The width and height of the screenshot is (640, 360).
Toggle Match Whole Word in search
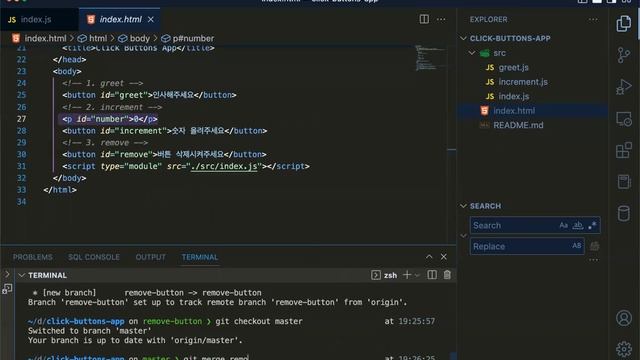578,225
